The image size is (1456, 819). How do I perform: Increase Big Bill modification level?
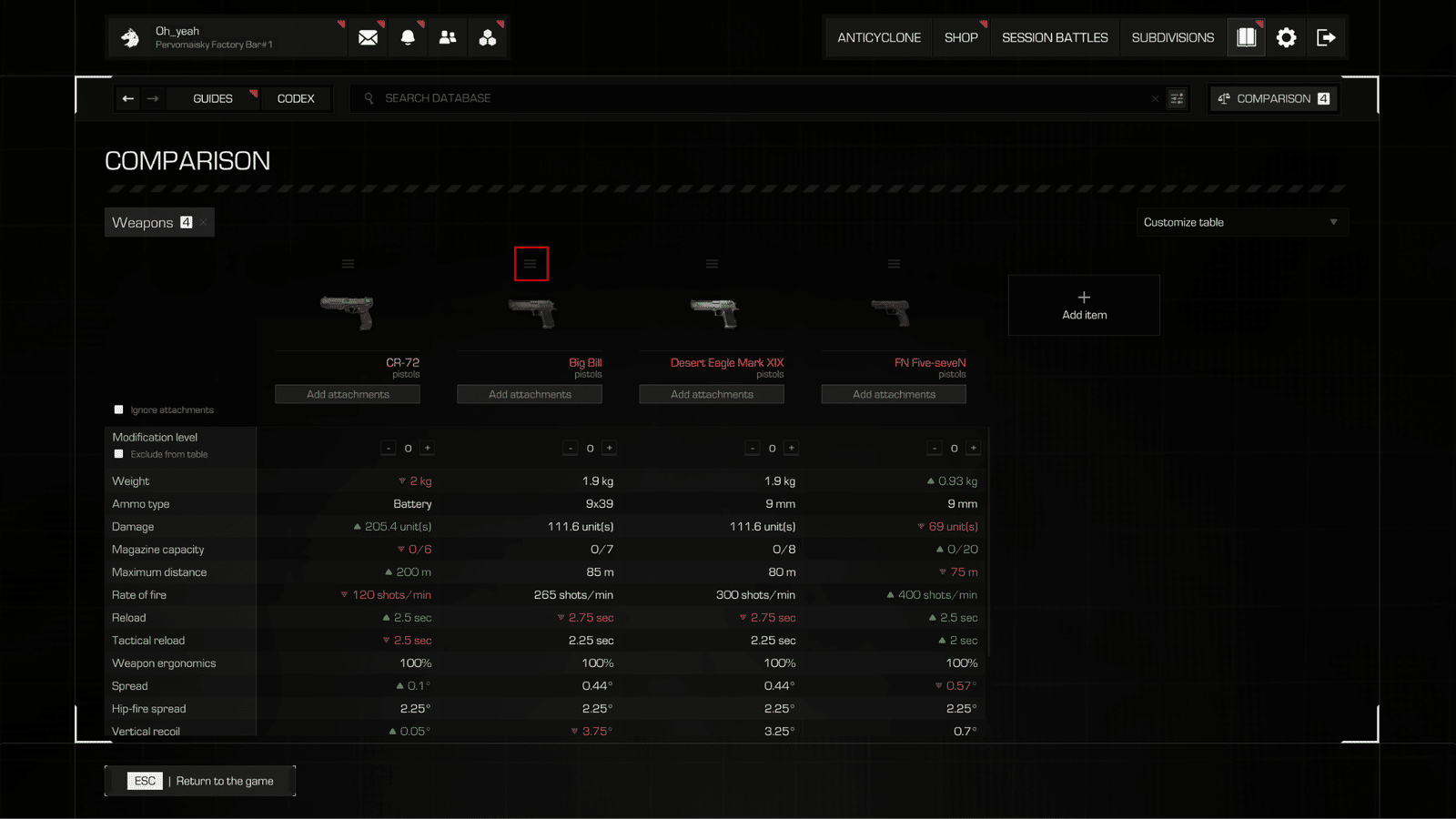tap(610, 448)
